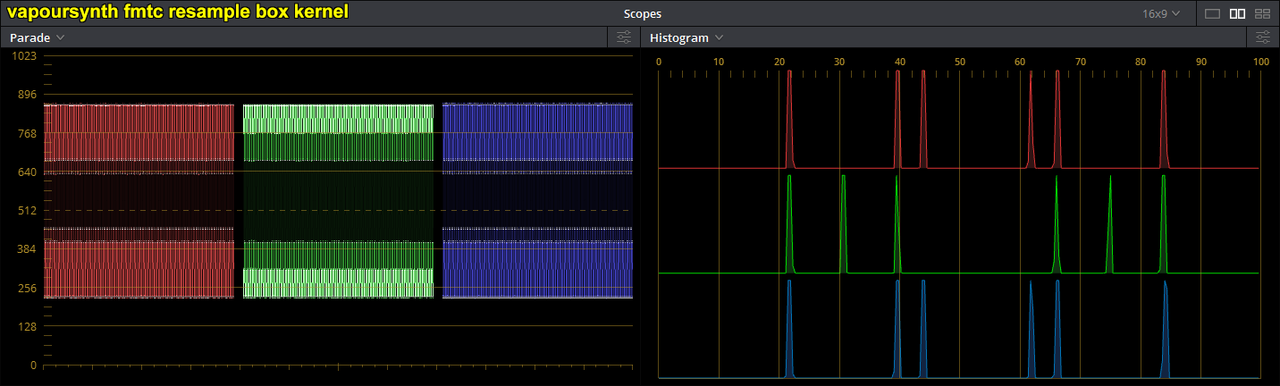The image size is (1280, 386).
Task: Click the 512 label on Parade axis
Action: [x=27, y=211]
